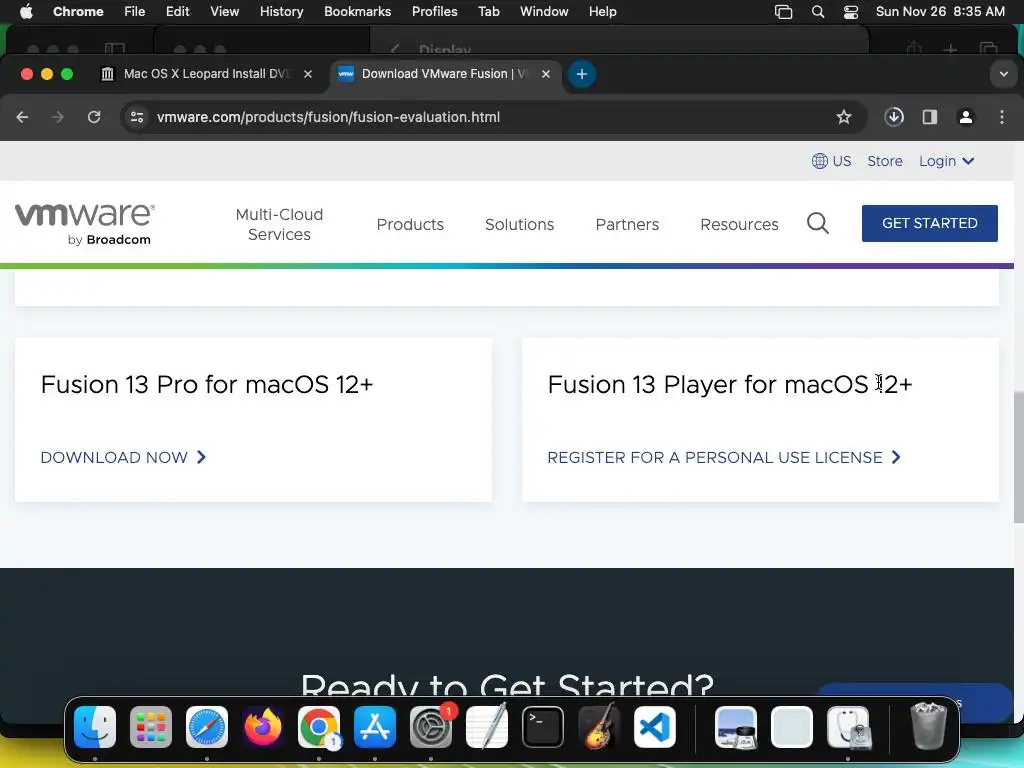
Task: Click Register for a Personal Use License
Action: [724, 457]
